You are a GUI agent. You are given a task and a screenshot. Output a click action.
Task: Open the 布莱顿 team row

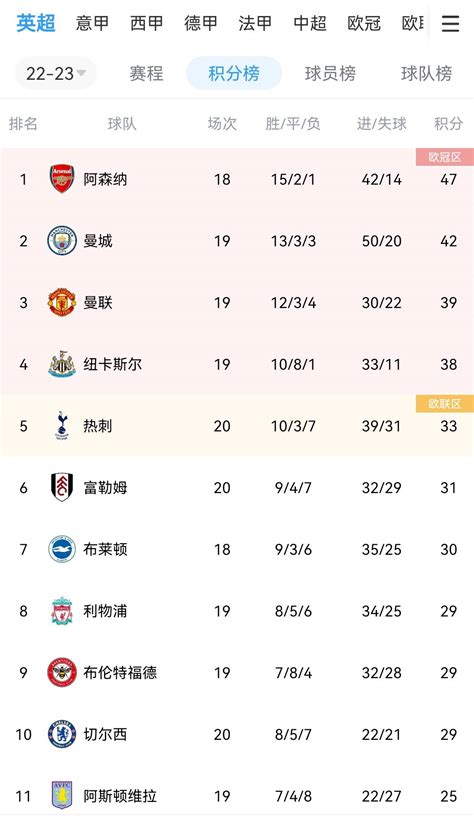pyautogui.click(x=237, y=549)
